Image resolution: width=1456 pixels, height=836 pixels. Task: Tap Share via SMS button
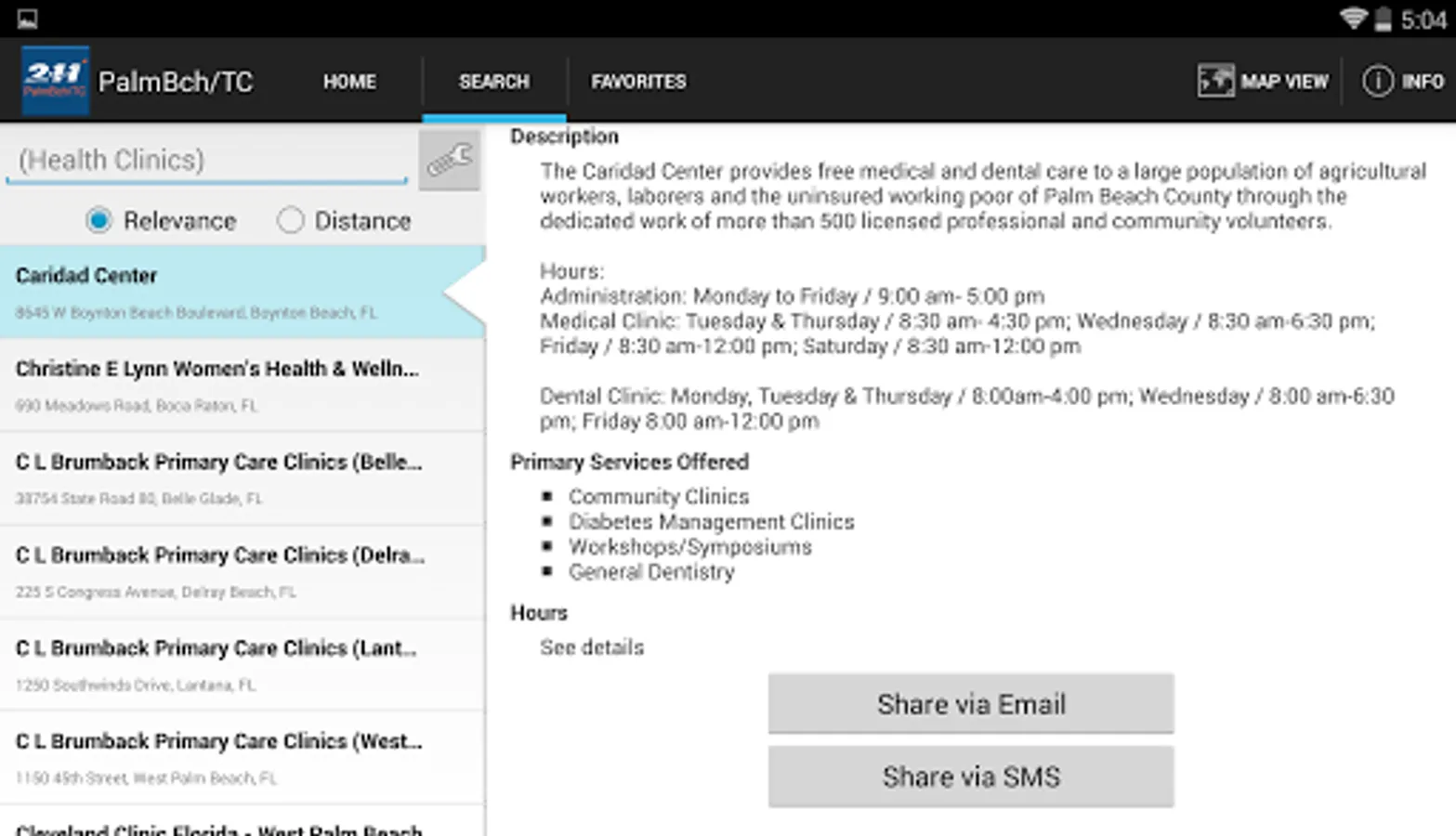[971, 777]
